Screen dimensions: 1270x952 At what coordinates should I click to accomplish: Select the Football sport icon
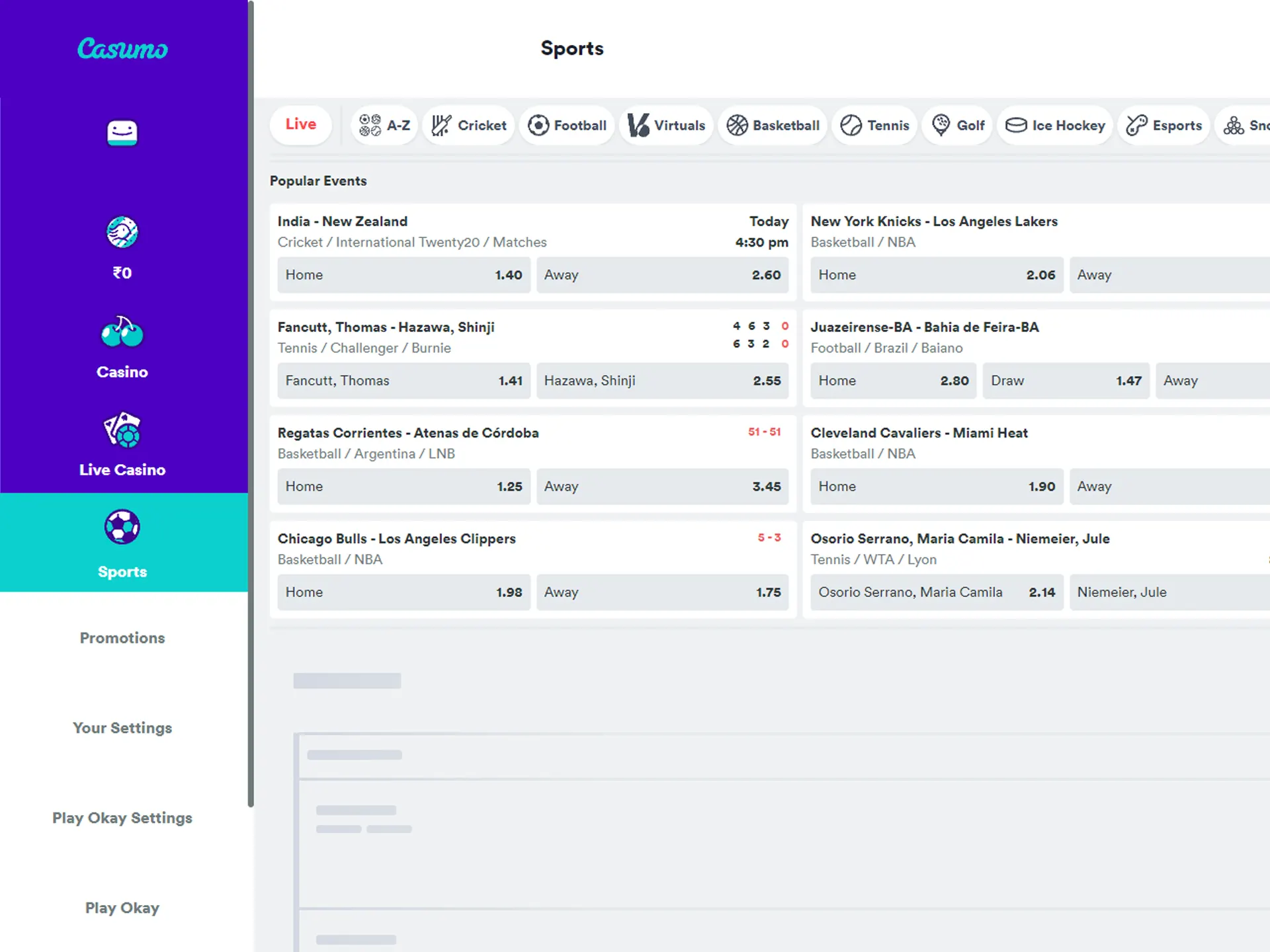(540, 125)
